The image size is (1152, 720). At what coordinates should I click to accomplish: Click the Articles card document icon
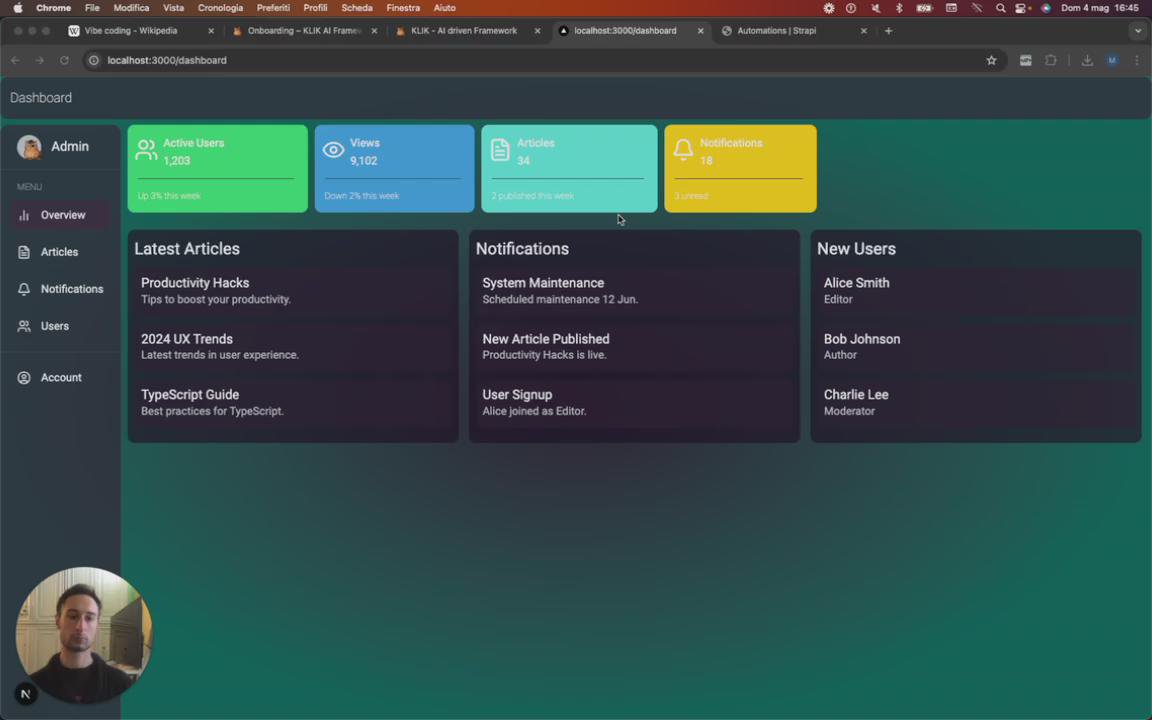tap(500, 150)
